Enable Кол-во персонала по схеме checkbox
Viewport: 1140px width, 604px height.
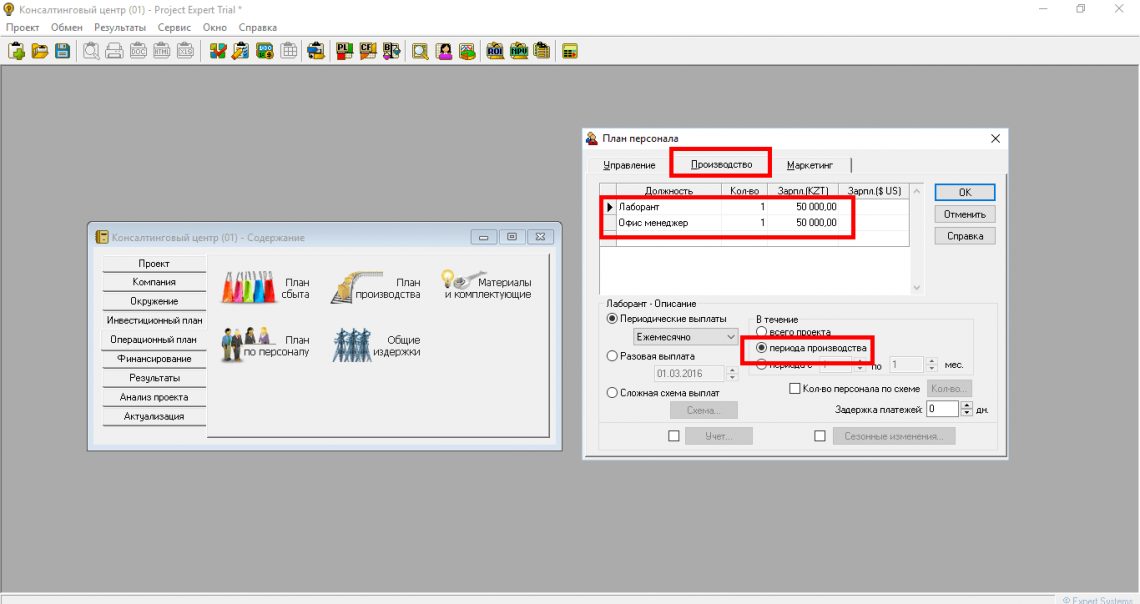point(796,388)
